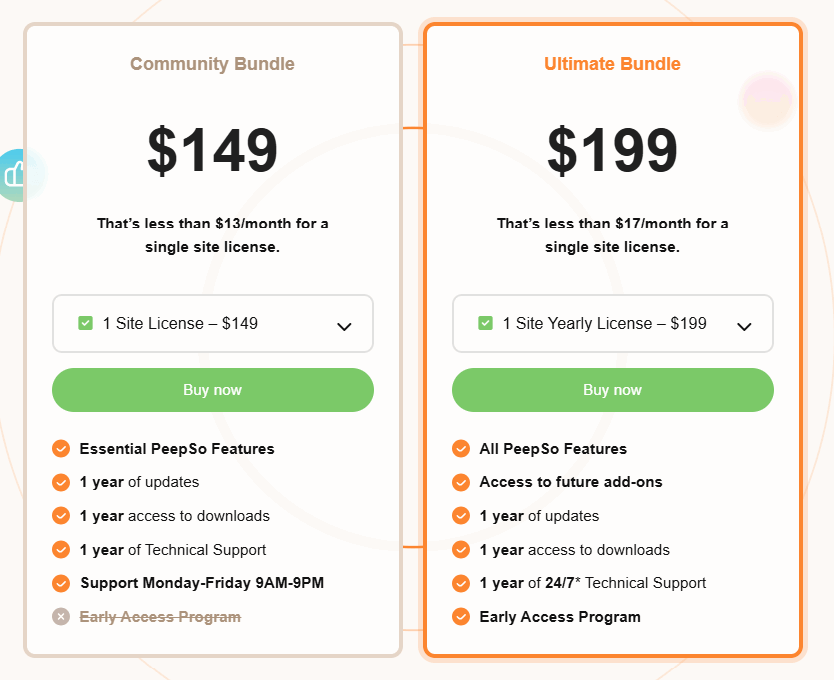Click checkmark icon beside 24/7 Technical Support

(461, 583)
